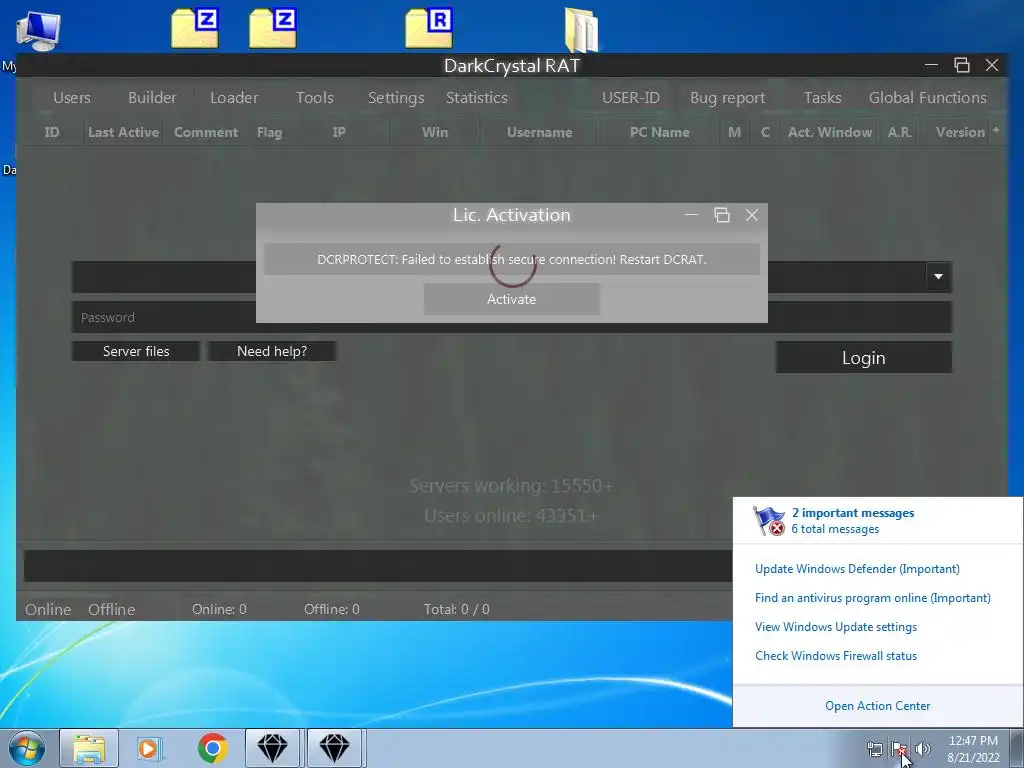This screenshot has width=1024, height=768.
Task: Click the IP column header
Action: click(339, 133)
